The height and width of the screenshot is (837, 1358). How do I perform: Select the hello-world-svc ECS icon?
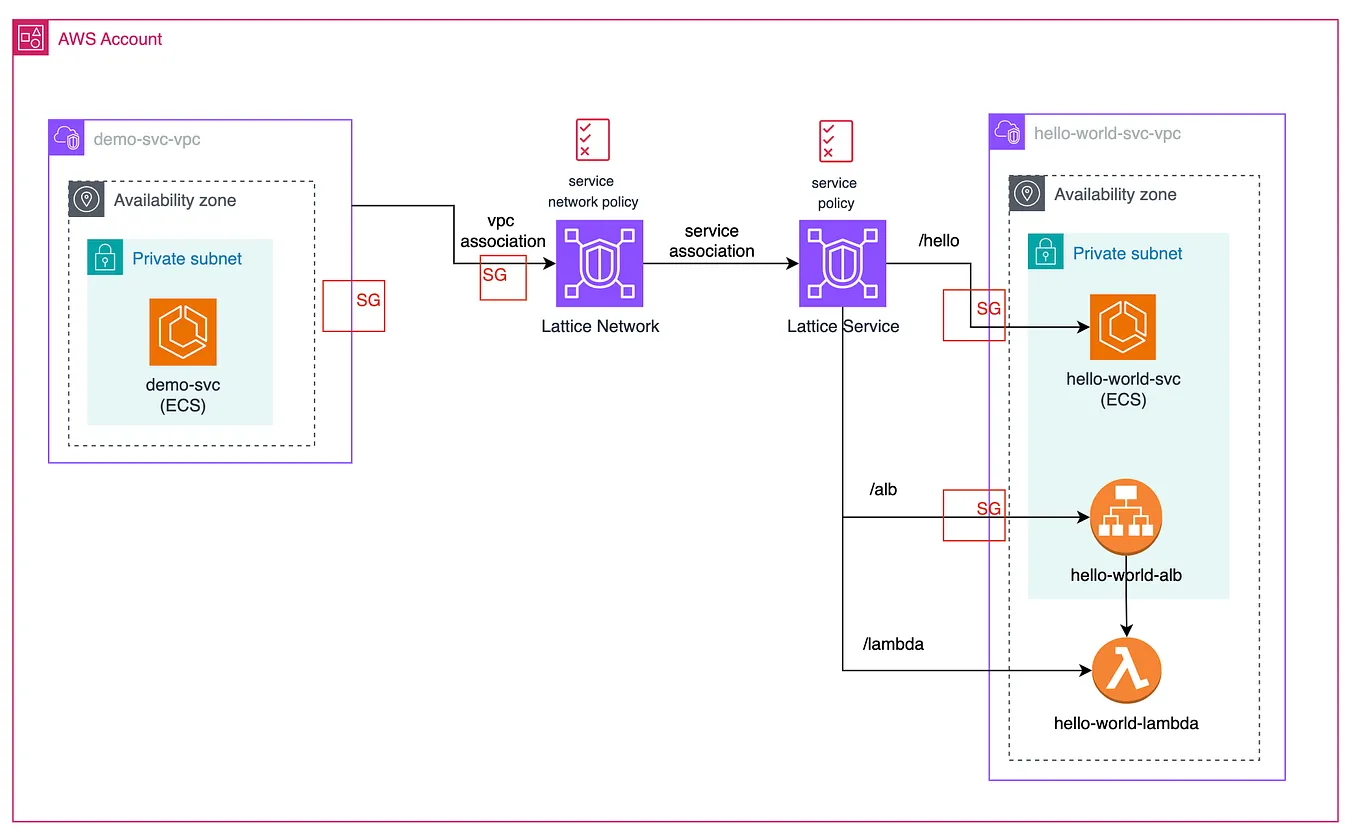[x=1123, y=326]
